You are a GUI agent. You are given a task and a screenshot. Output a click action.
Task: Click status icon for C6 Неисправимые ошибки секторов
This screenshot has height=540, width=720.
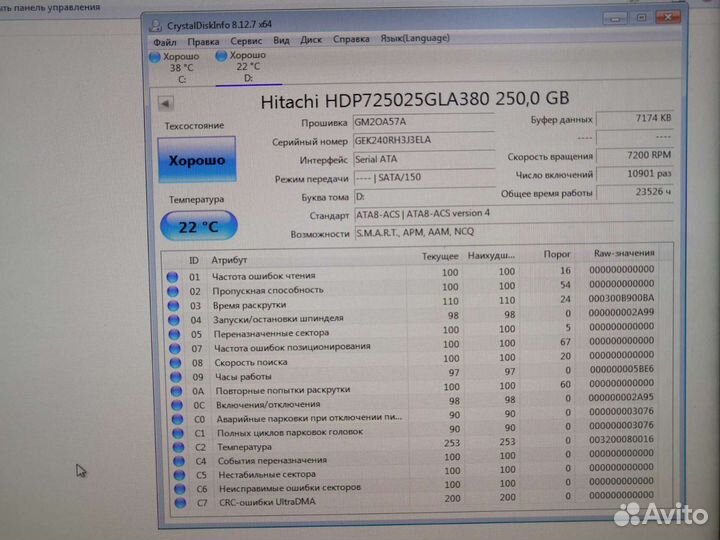[x=180, y=489]
